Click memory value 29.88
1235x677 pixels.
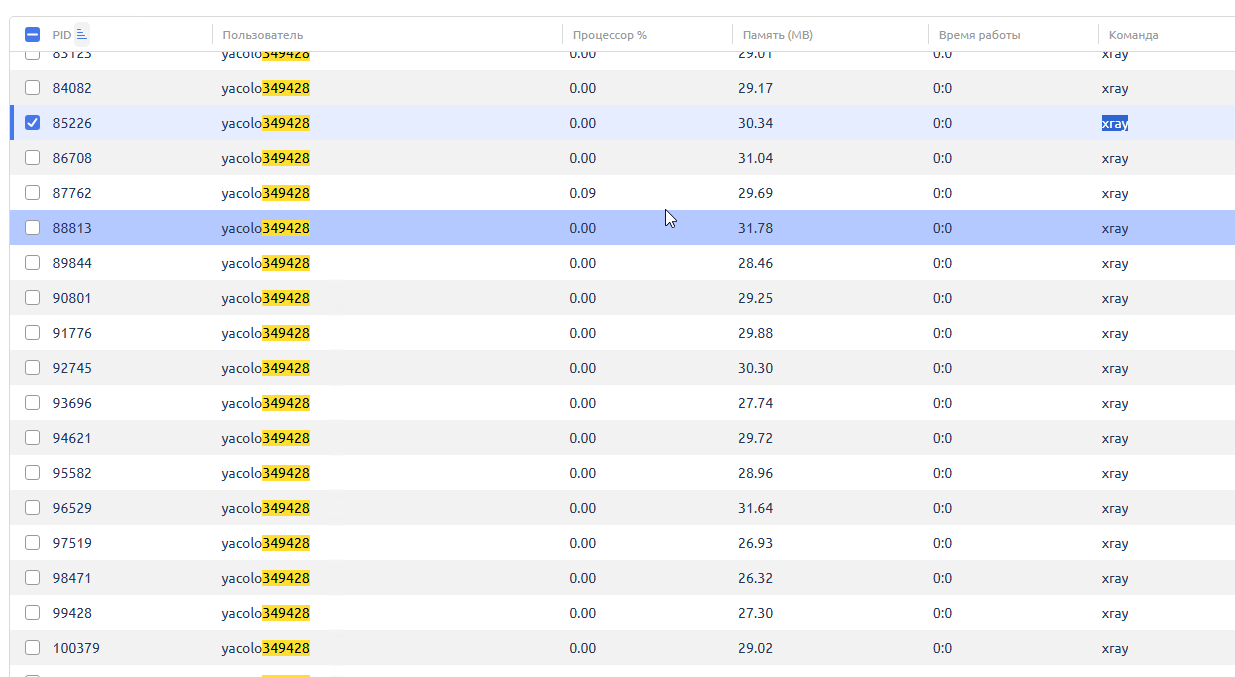(756, 333)
